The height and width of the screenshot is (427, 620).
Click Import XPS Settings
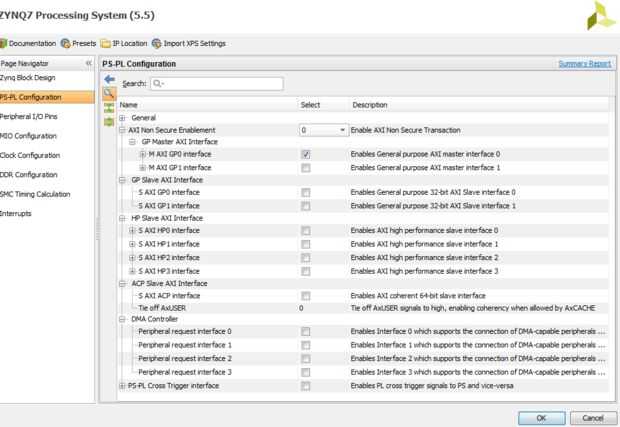(189, 43)
